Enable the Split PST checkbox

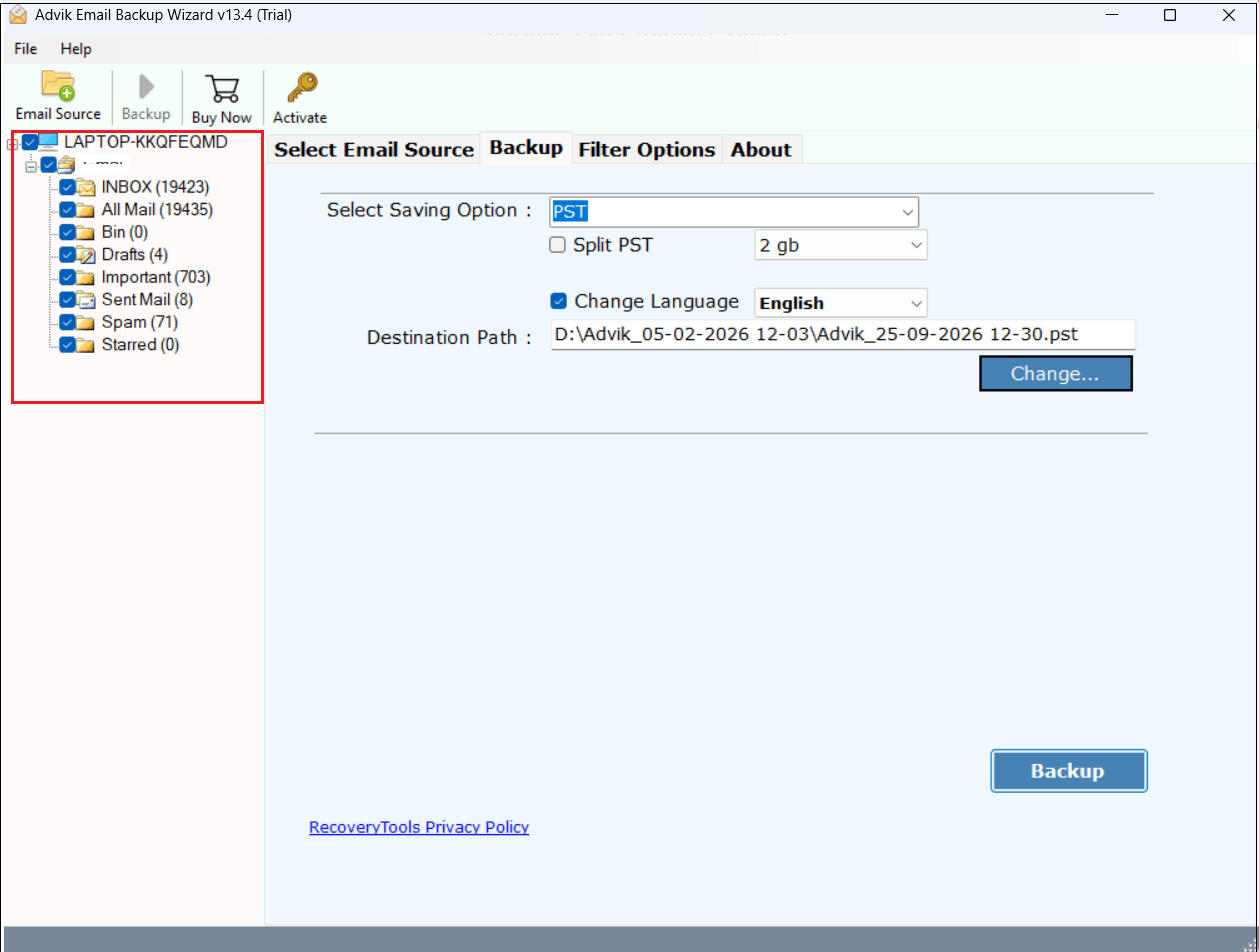click(558, 244)
